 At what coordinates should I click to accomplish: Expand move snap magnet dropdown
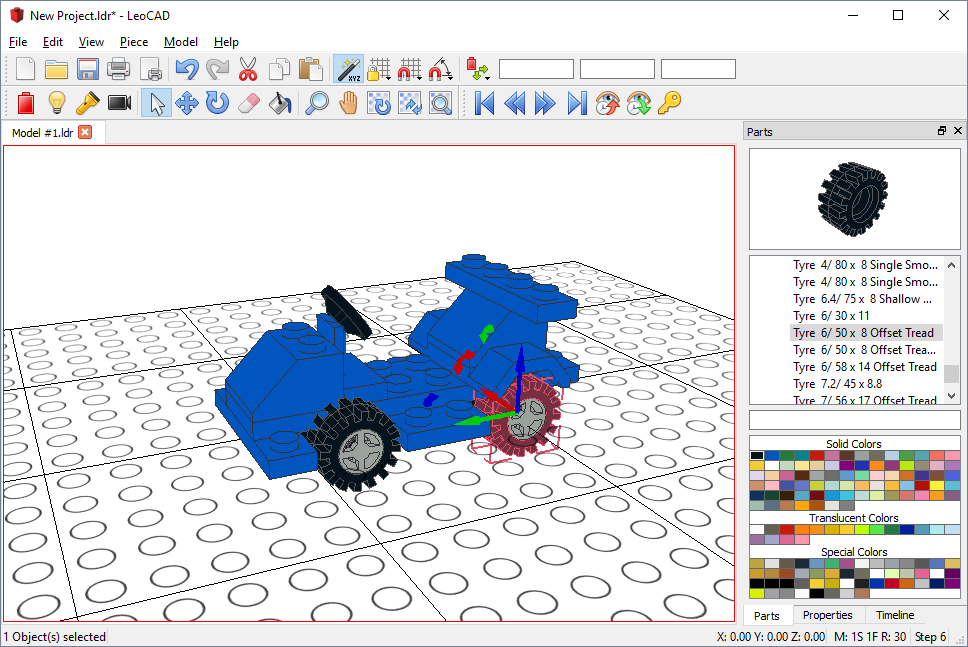[x=410, y=69]
